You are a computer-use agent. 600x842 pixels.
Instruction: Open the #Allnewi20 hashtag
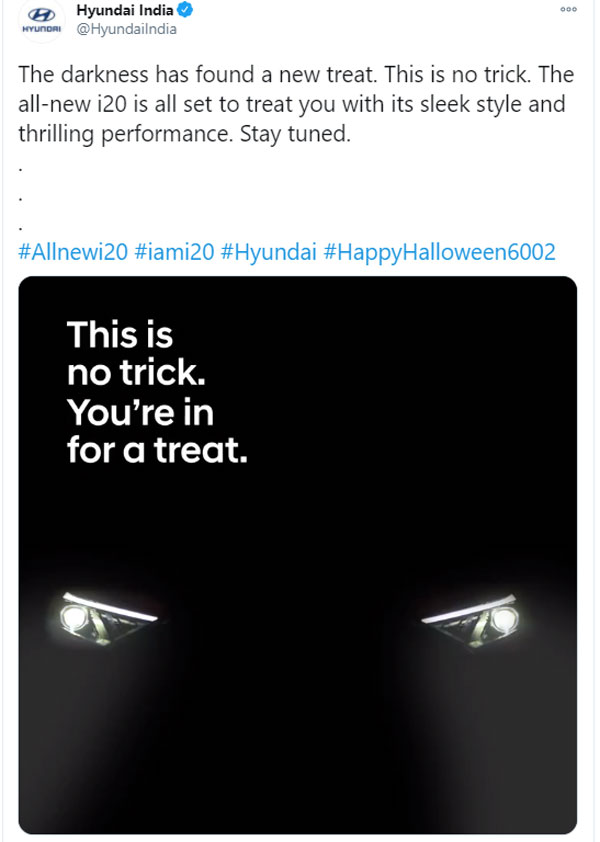coord(73,251)
